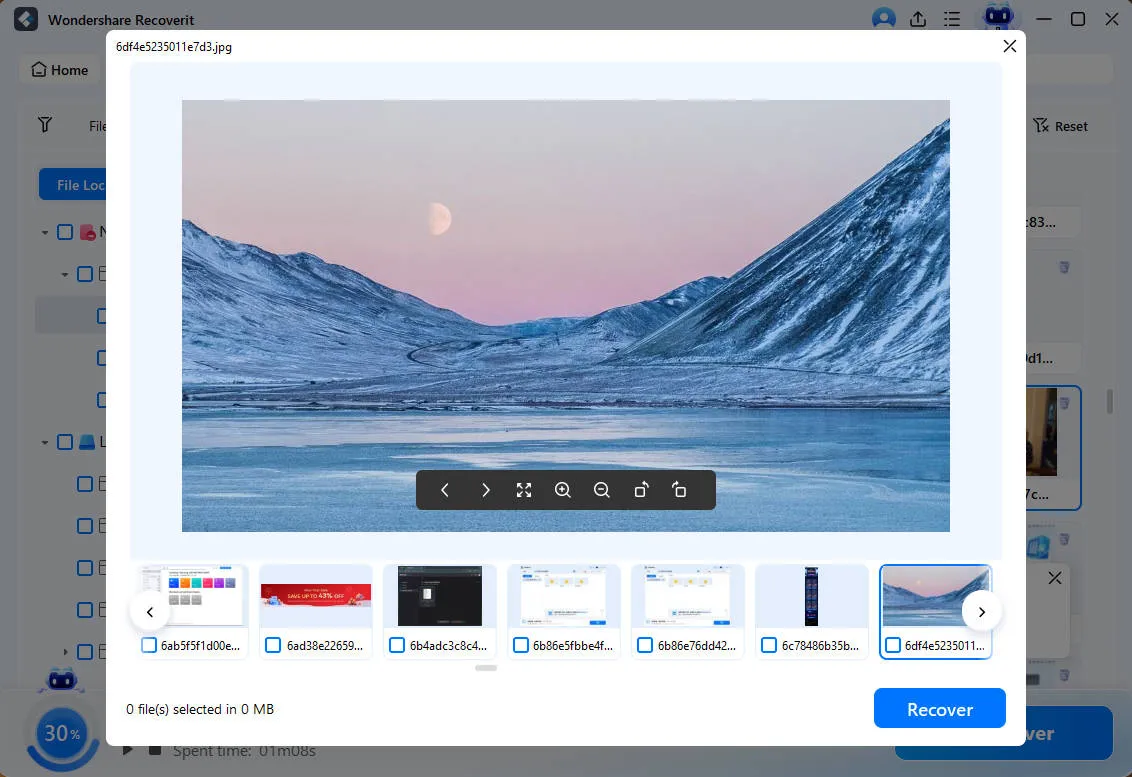
Task: Open the 6ad38e22659 thumbnail preview
Action: point(315,597)
